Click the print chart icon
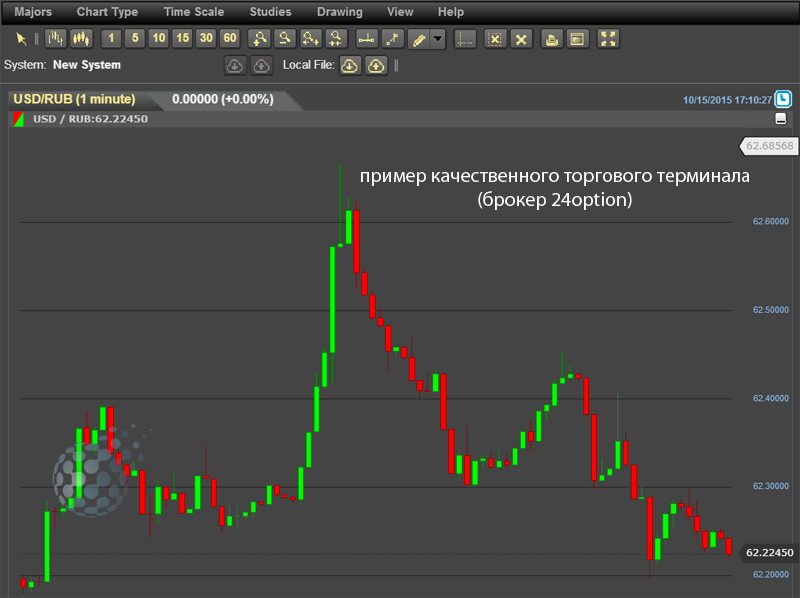 tap(552, 39)
